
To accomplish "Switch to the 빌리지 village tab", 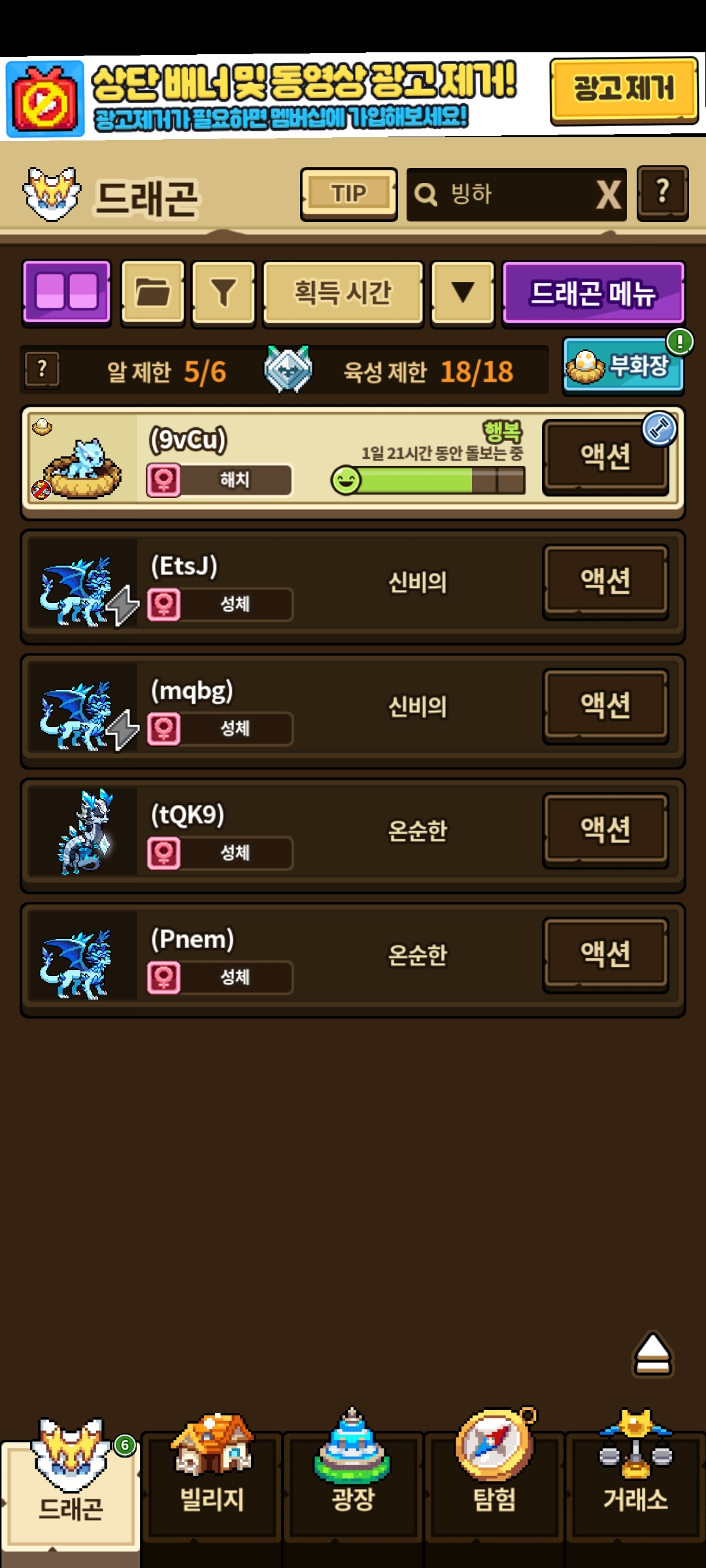I will (212, 1483).
